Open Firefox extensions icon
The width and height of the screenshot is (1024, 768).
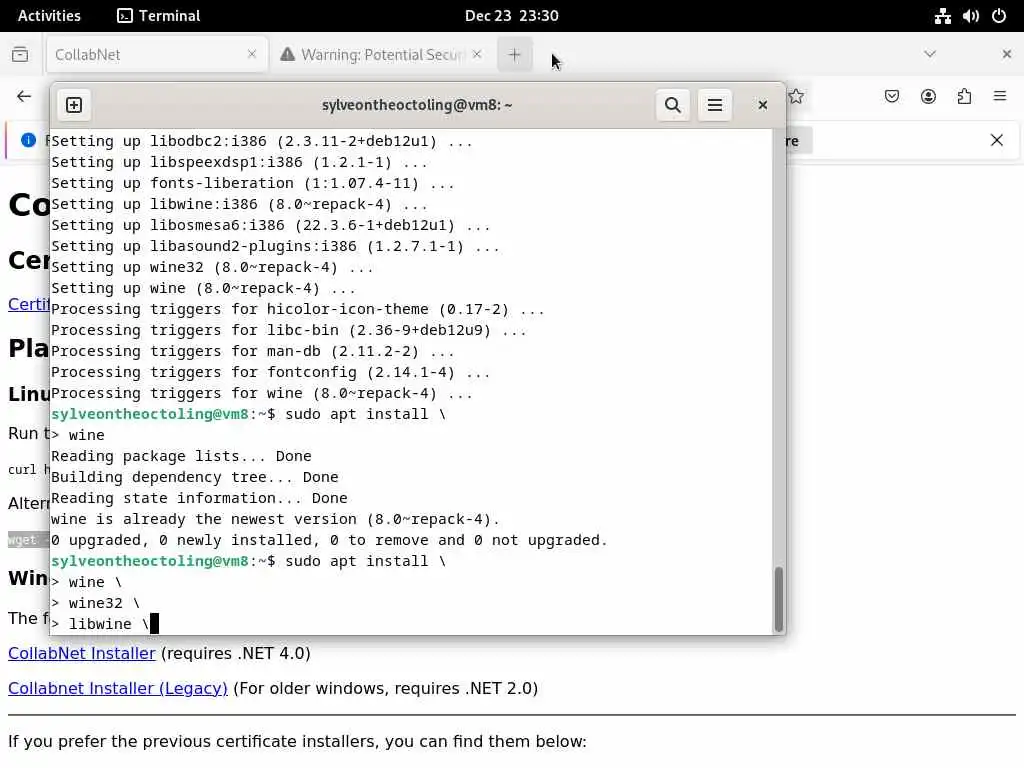[964, 97]
